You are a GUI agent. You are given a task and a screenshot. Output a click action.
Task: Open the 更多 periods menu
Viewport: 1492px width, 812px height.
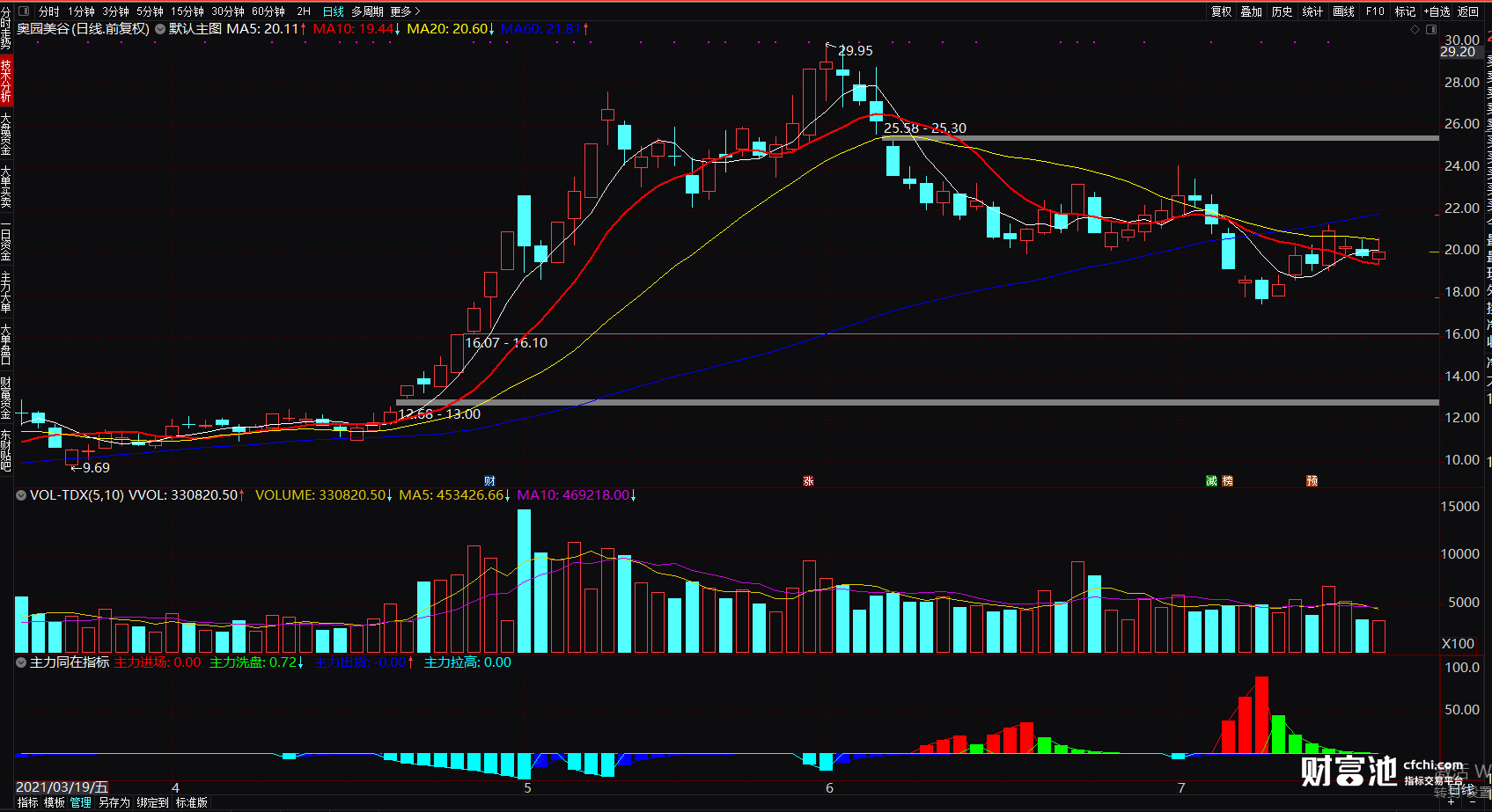406,11
